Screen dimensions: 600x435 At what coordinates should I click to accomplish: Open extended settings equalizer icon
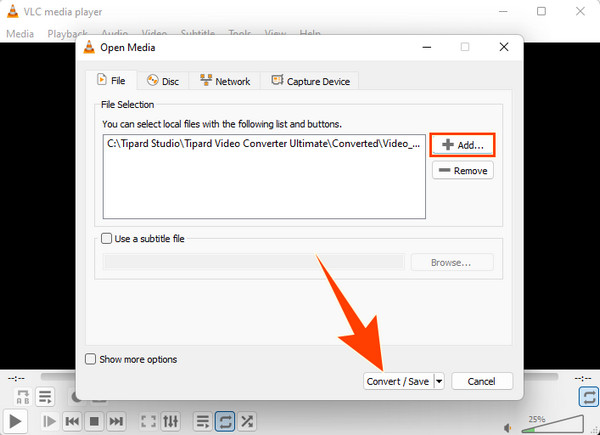pyautogui.click(x=170, y=421)
